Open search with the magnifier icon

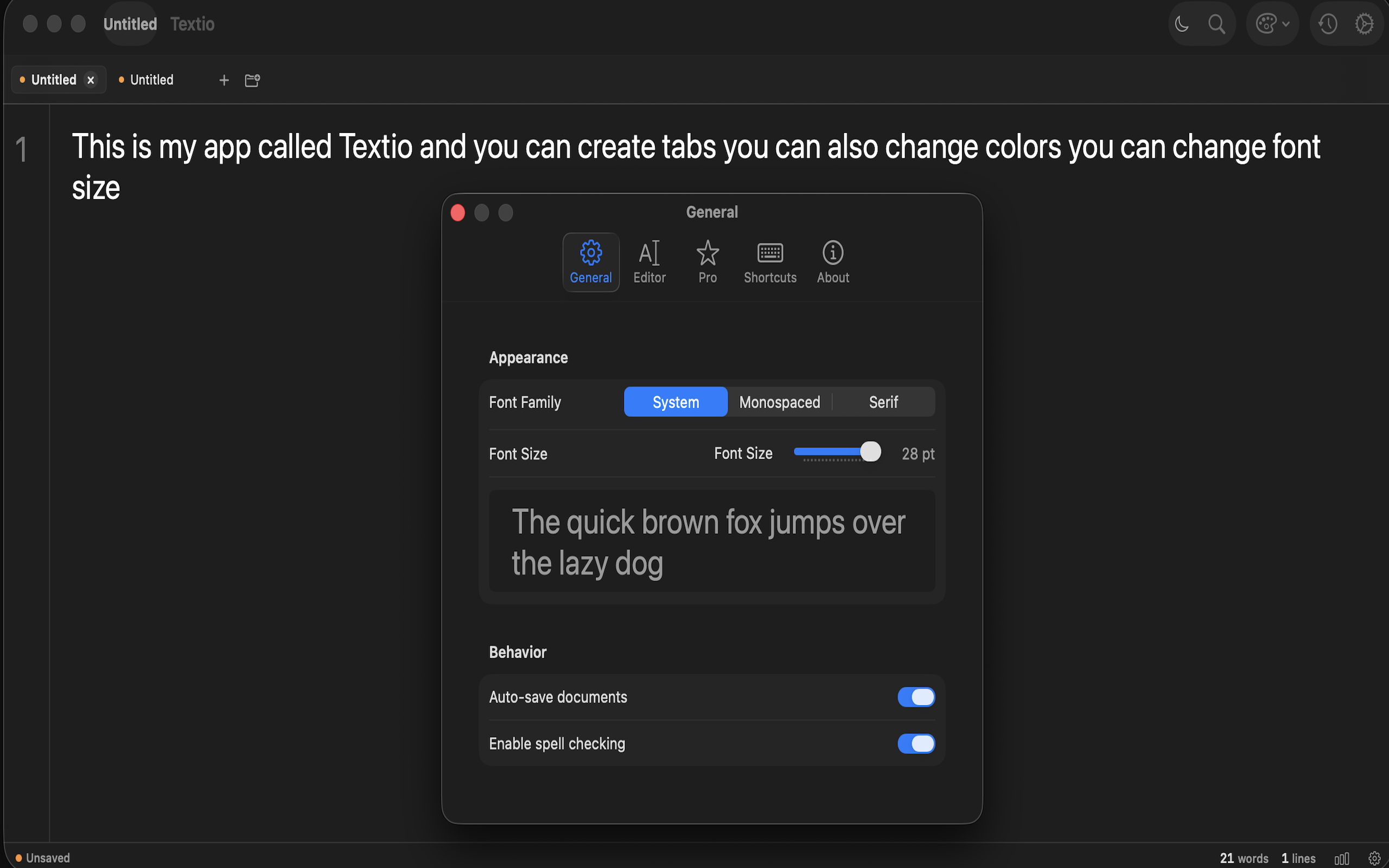point(1217,23)
